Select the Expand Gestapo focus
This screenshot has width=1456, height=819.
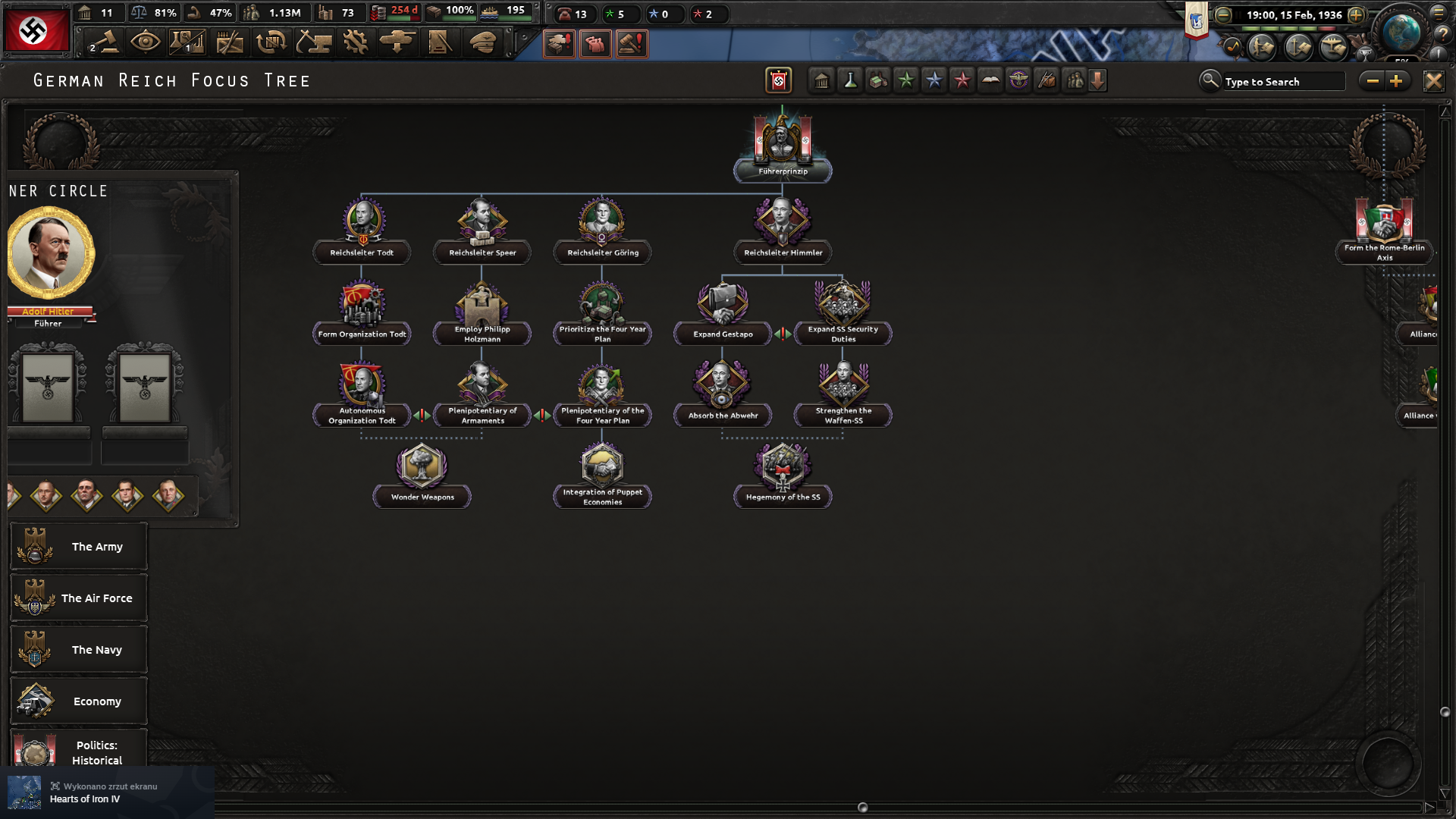723,312
